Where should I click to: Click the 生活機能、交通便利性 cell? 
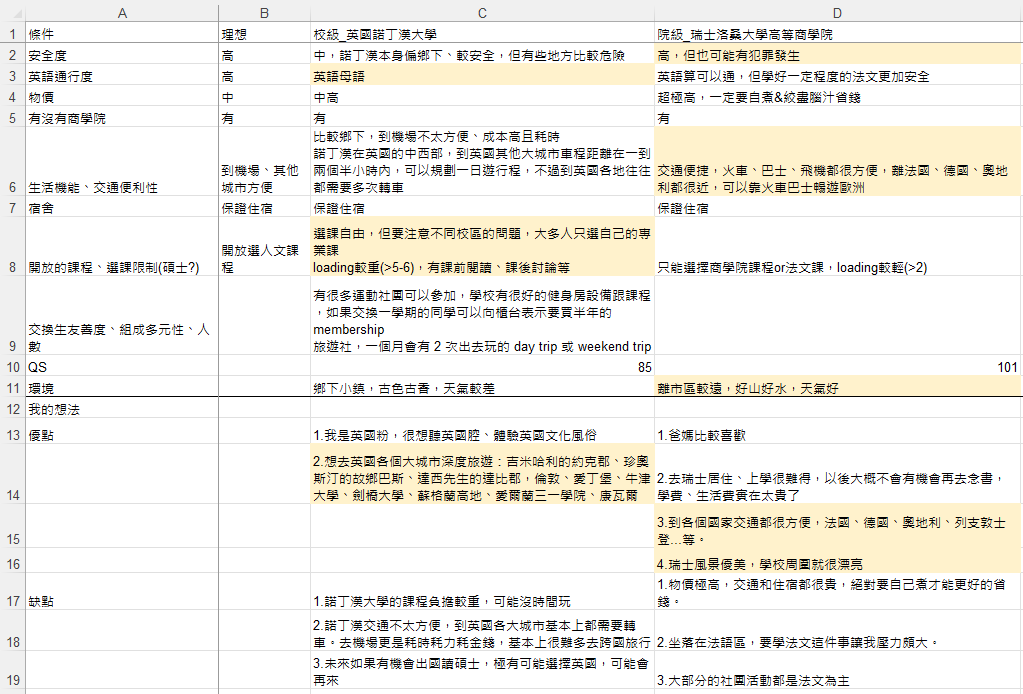[122, 162]
